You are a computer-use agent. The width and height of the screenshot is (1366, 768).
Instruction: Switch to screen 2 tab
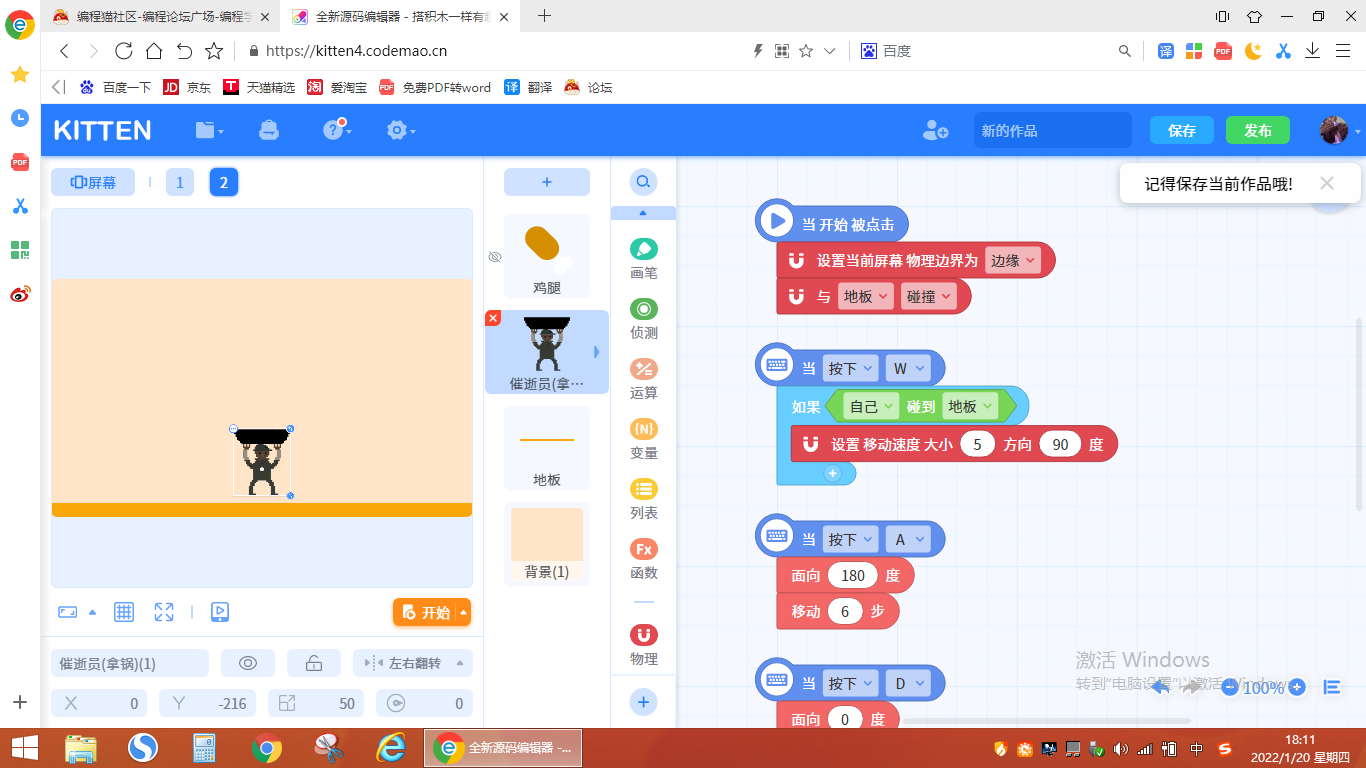tap(224, 182)
